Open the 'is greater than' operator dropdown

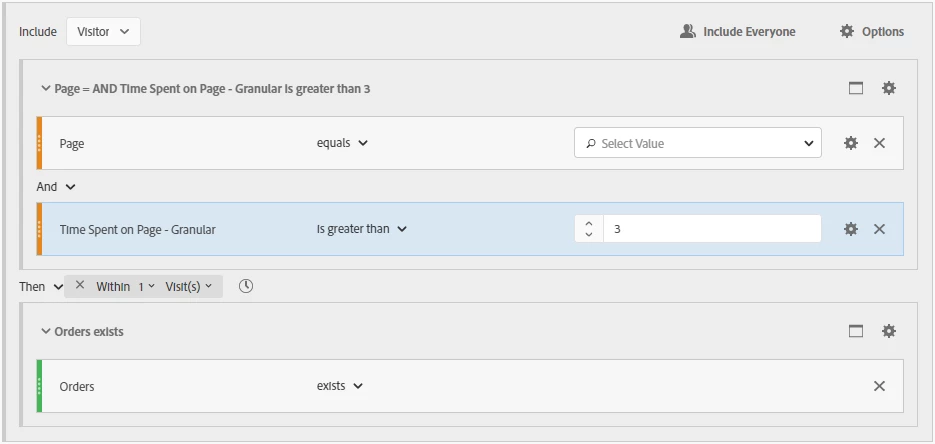(361, 229)
